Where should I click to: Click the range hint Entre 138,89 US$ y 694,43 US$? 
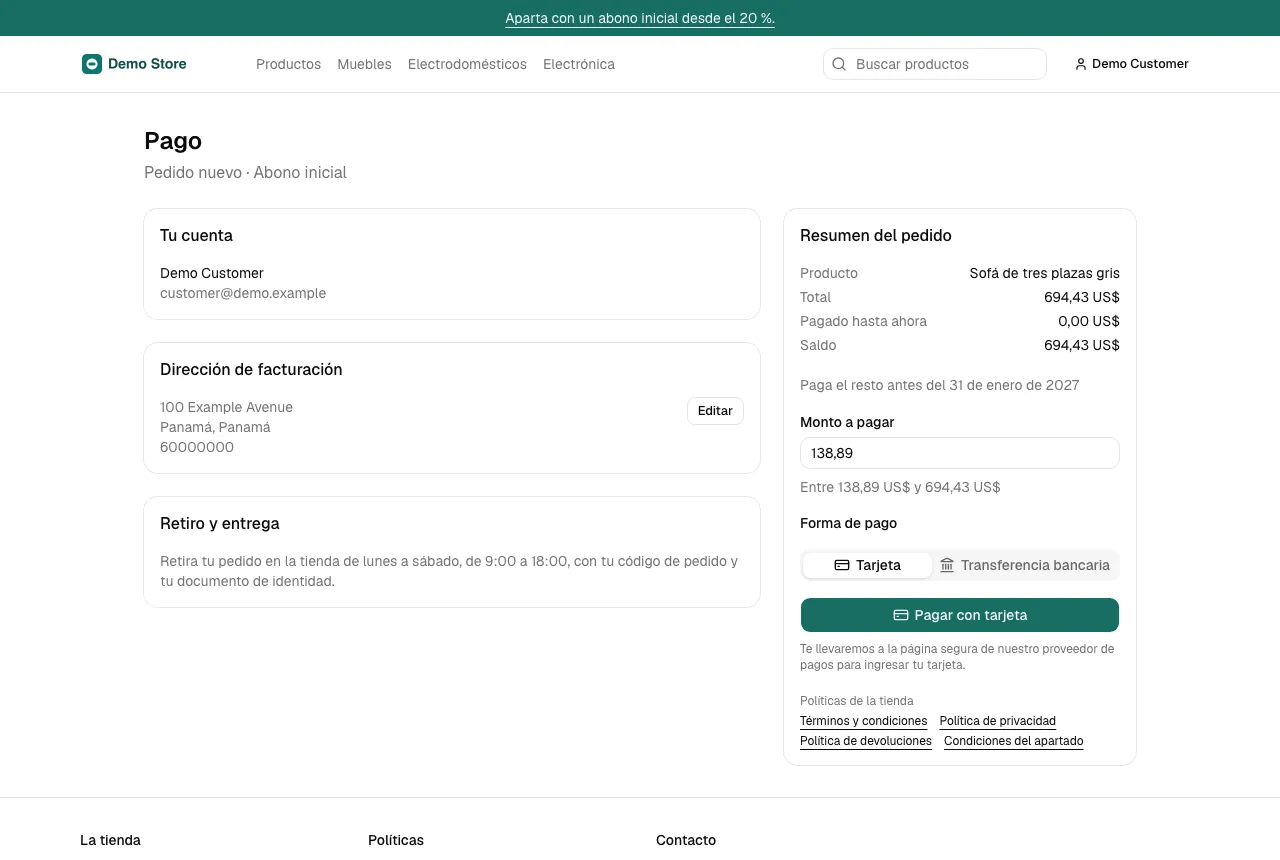click(x=900, y=487)
